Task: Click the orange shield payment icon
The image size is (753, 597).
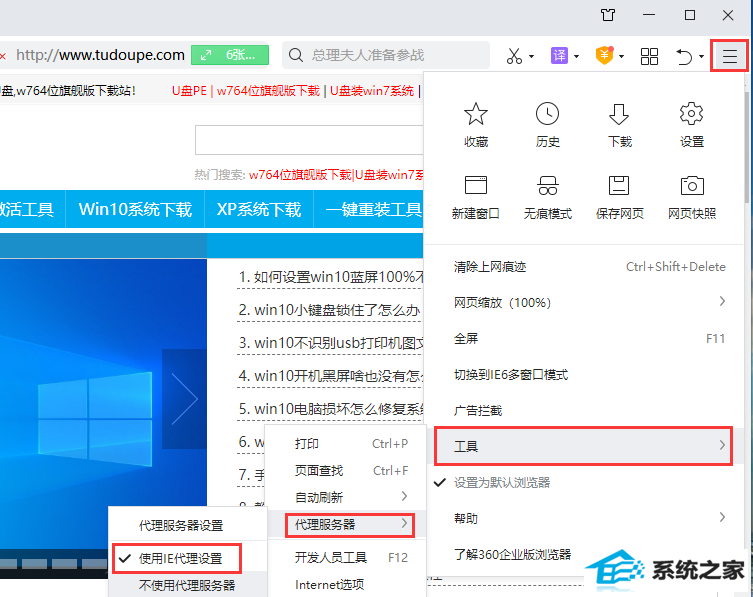Action: coord(605,56)
